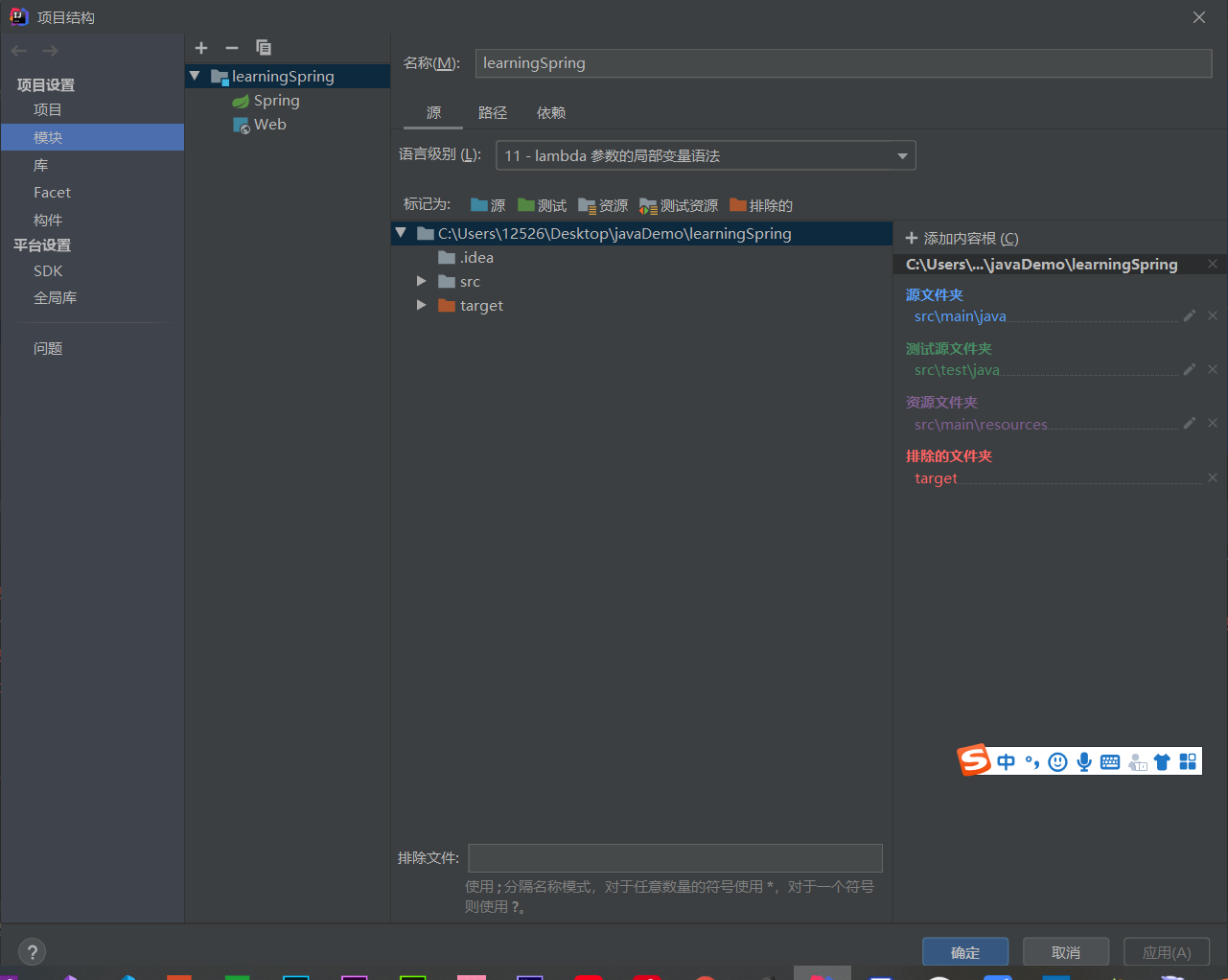The height and width of the screenshot is (980, 1228).
Task: Unmark src\main\resources resource folder
Action: (x=1213, y=423)
